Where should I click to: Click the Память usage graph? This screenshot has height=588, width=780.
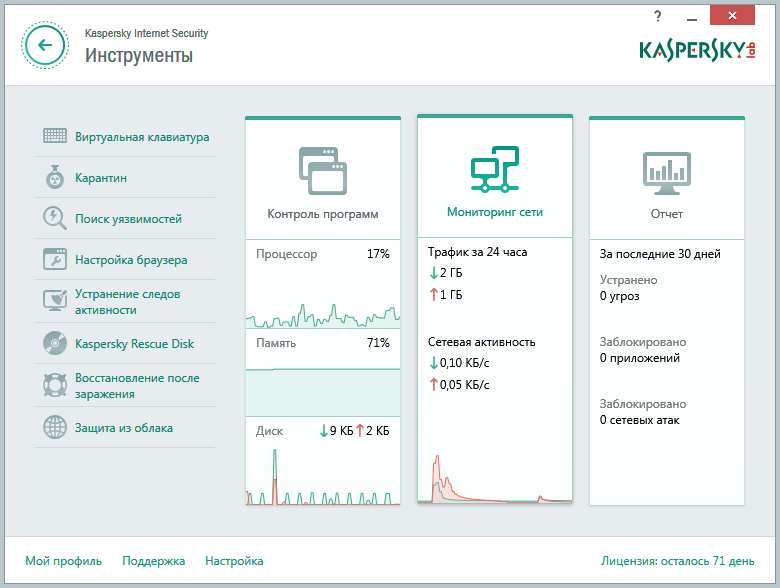tap(323, 392)
